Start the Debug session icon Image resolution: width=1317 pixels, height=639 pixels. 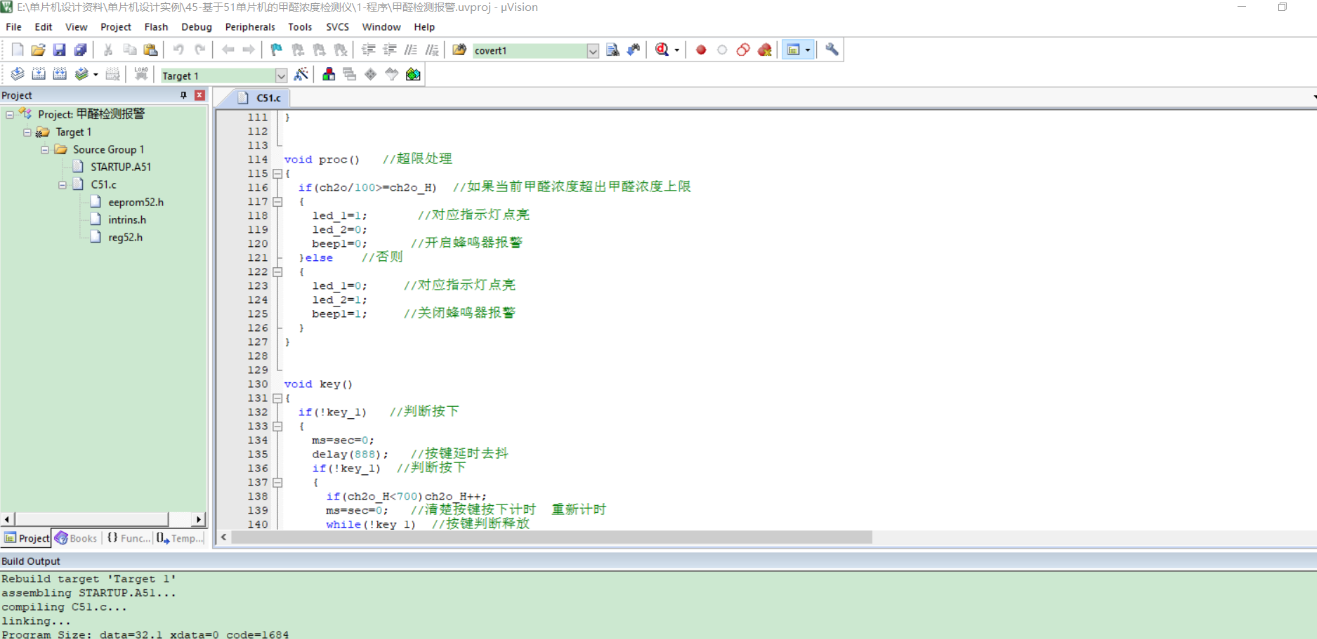(661, 50)
